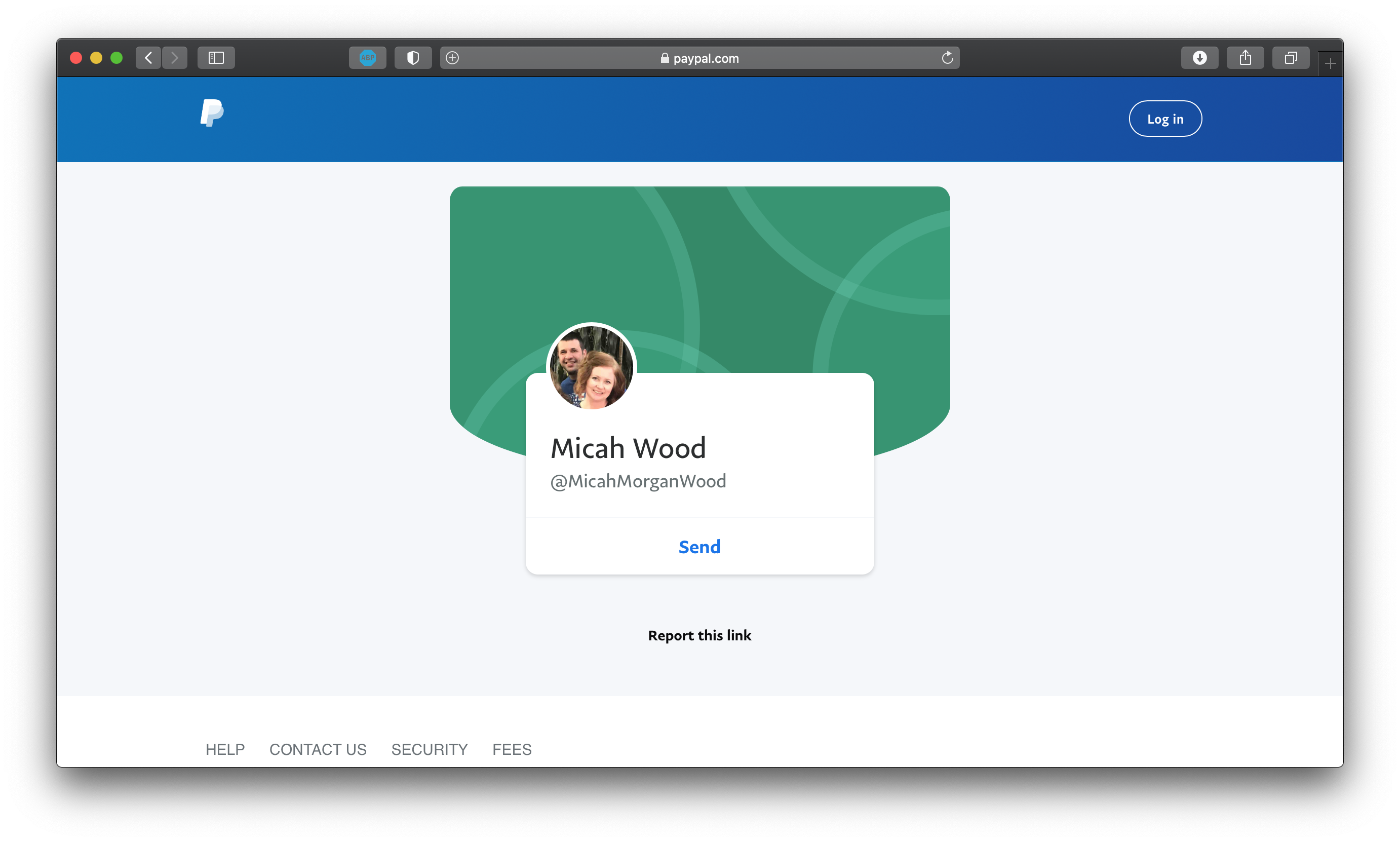Open the Safari downloads button
The image size is (1400, 842).
coord(1200,58)
